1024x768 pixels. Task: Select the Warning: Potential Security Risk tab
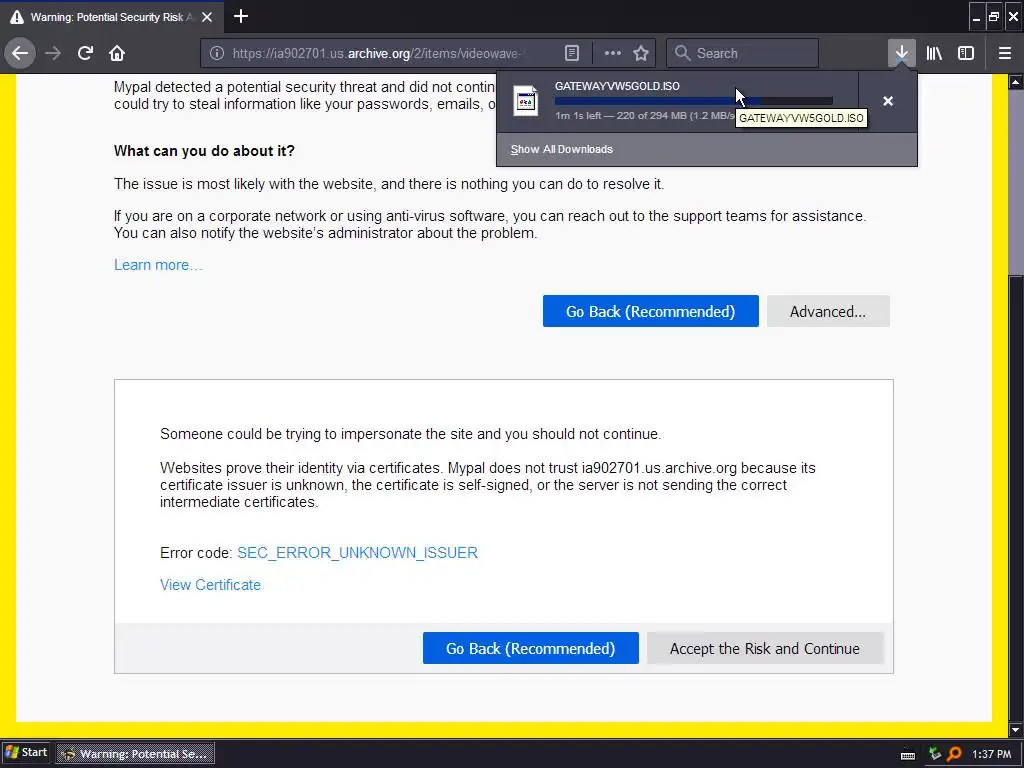[x=112, y=17]
